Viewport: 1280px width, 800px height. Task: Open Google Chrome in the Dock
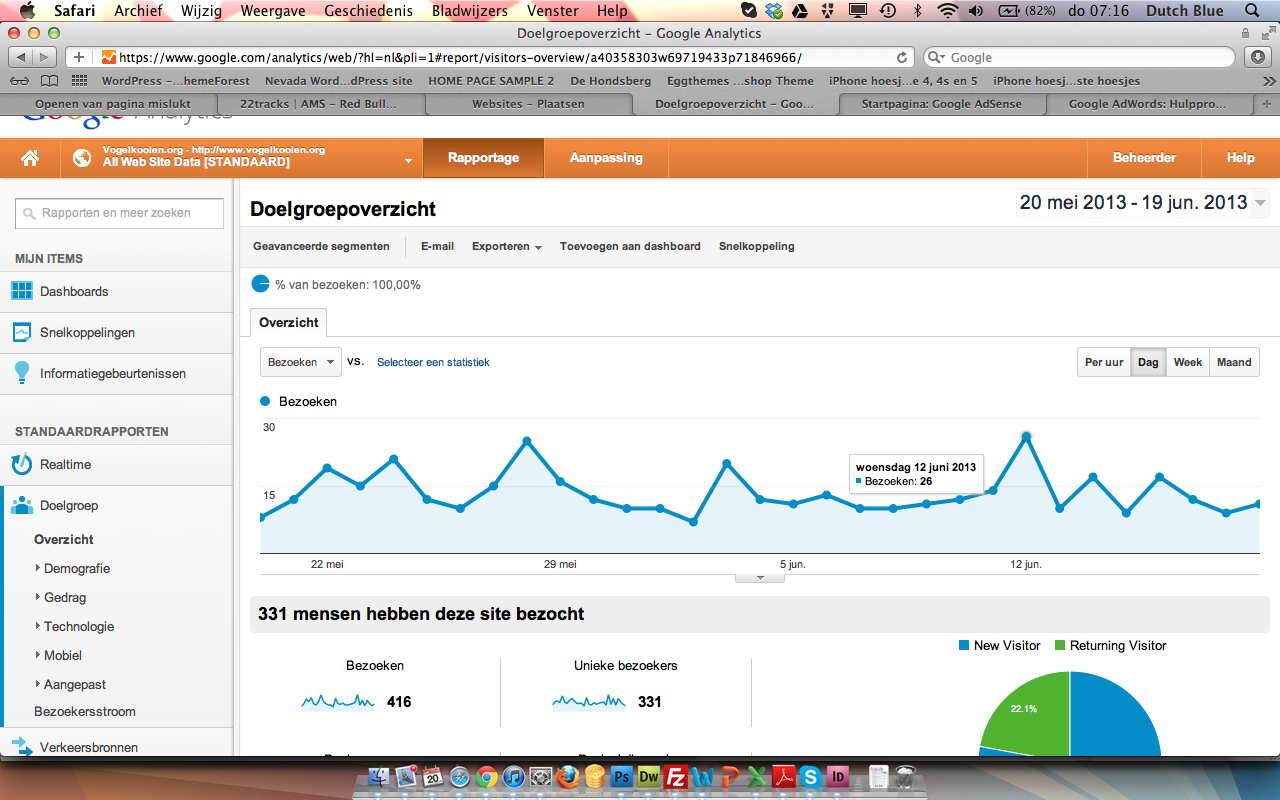487,776
